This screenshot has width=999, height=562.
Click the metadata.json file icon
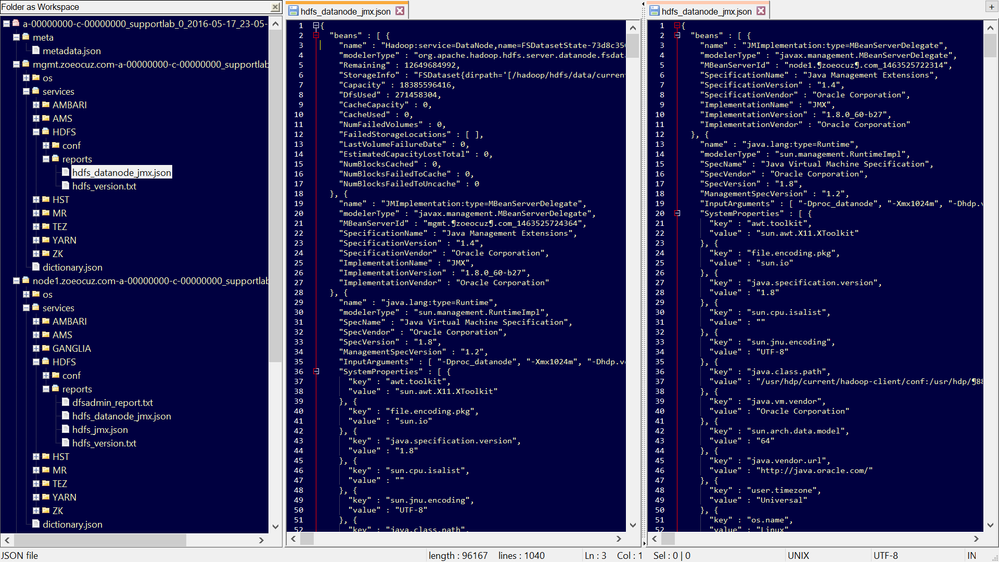36,50
